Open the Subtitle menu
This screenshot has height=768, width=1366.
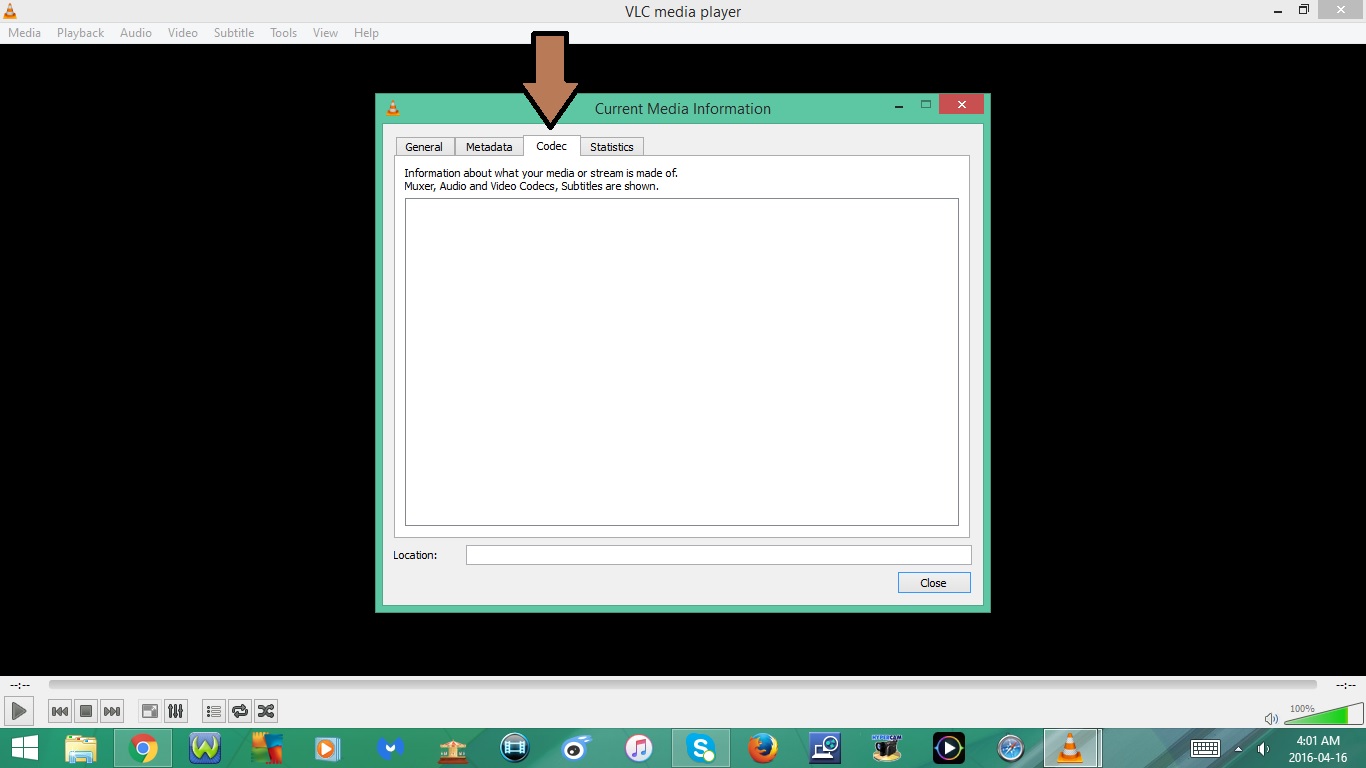(x=234, y=33)
